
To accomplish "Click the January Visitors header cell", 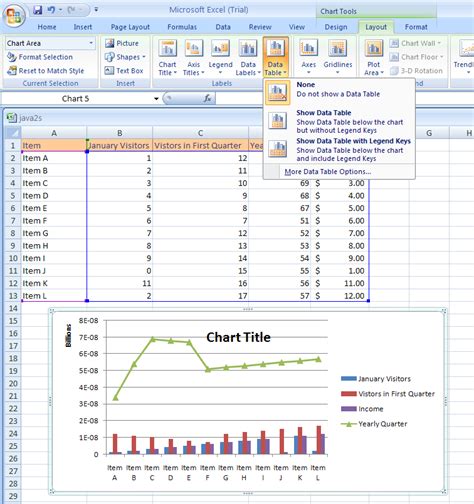I will point(120,146).
